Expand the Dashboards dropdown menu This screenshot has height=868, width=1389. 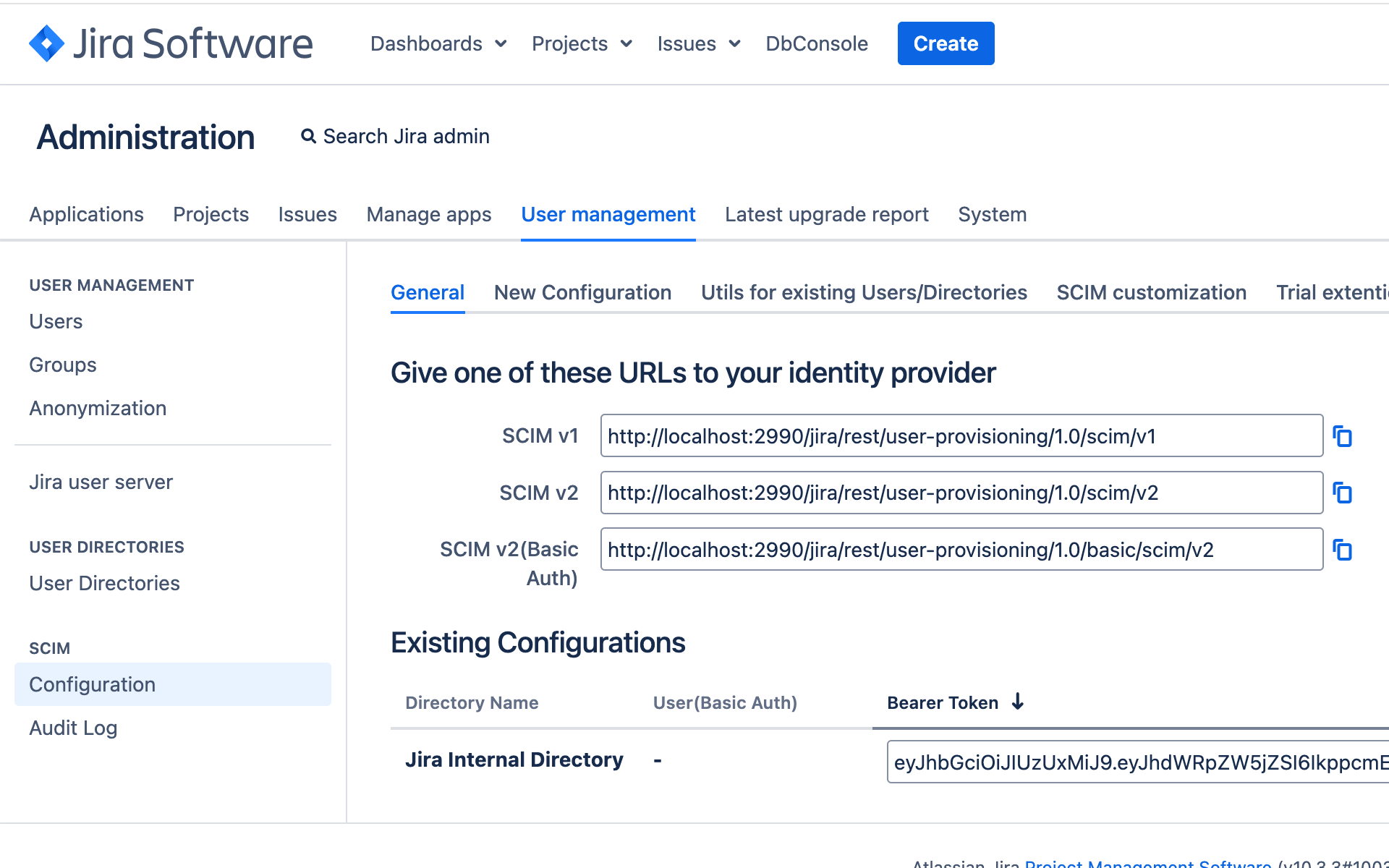(x=438, y=43)
